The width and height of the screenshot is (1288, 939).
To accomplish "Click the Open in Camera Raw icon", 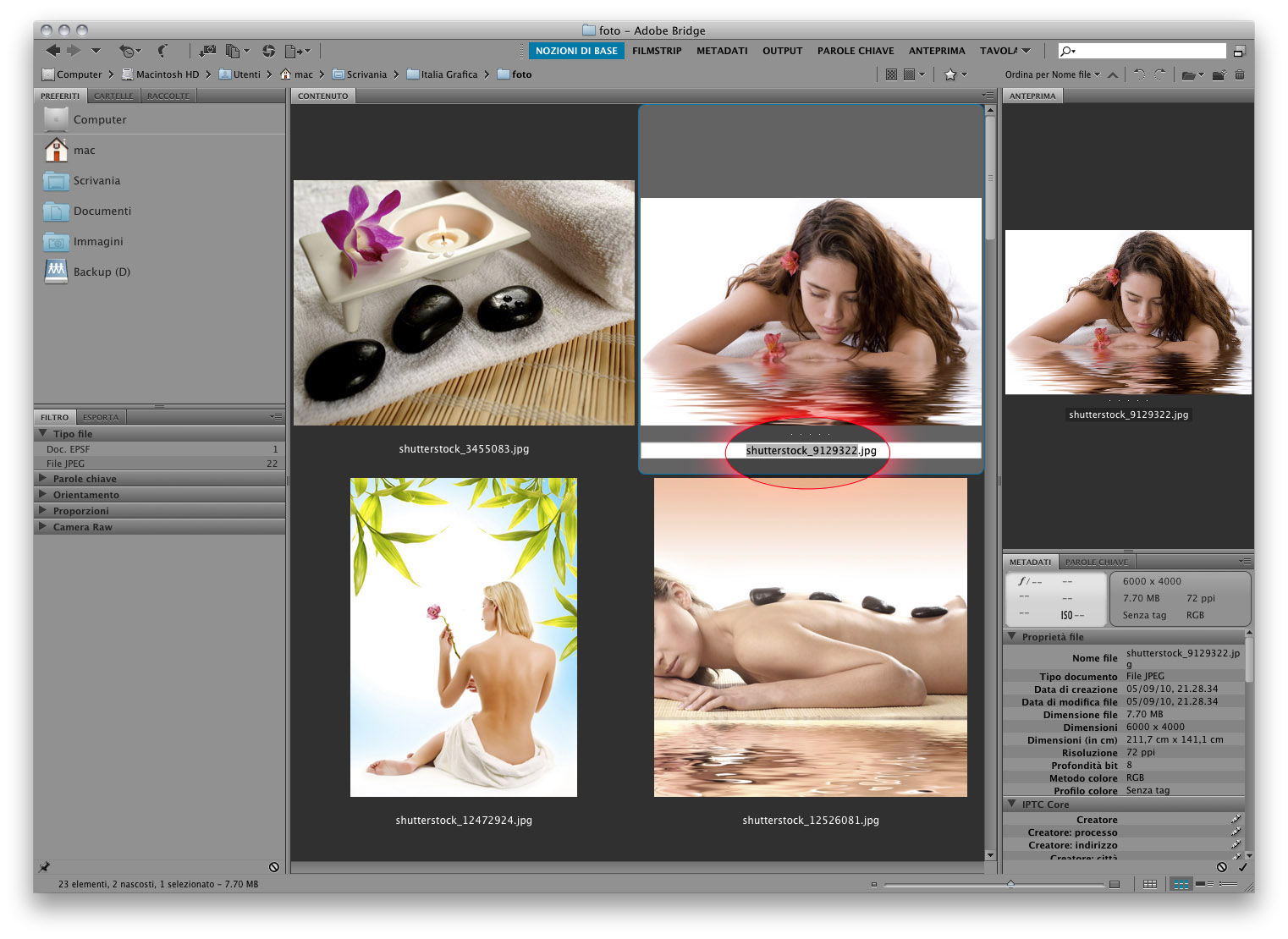I will [x=268, y=51].
